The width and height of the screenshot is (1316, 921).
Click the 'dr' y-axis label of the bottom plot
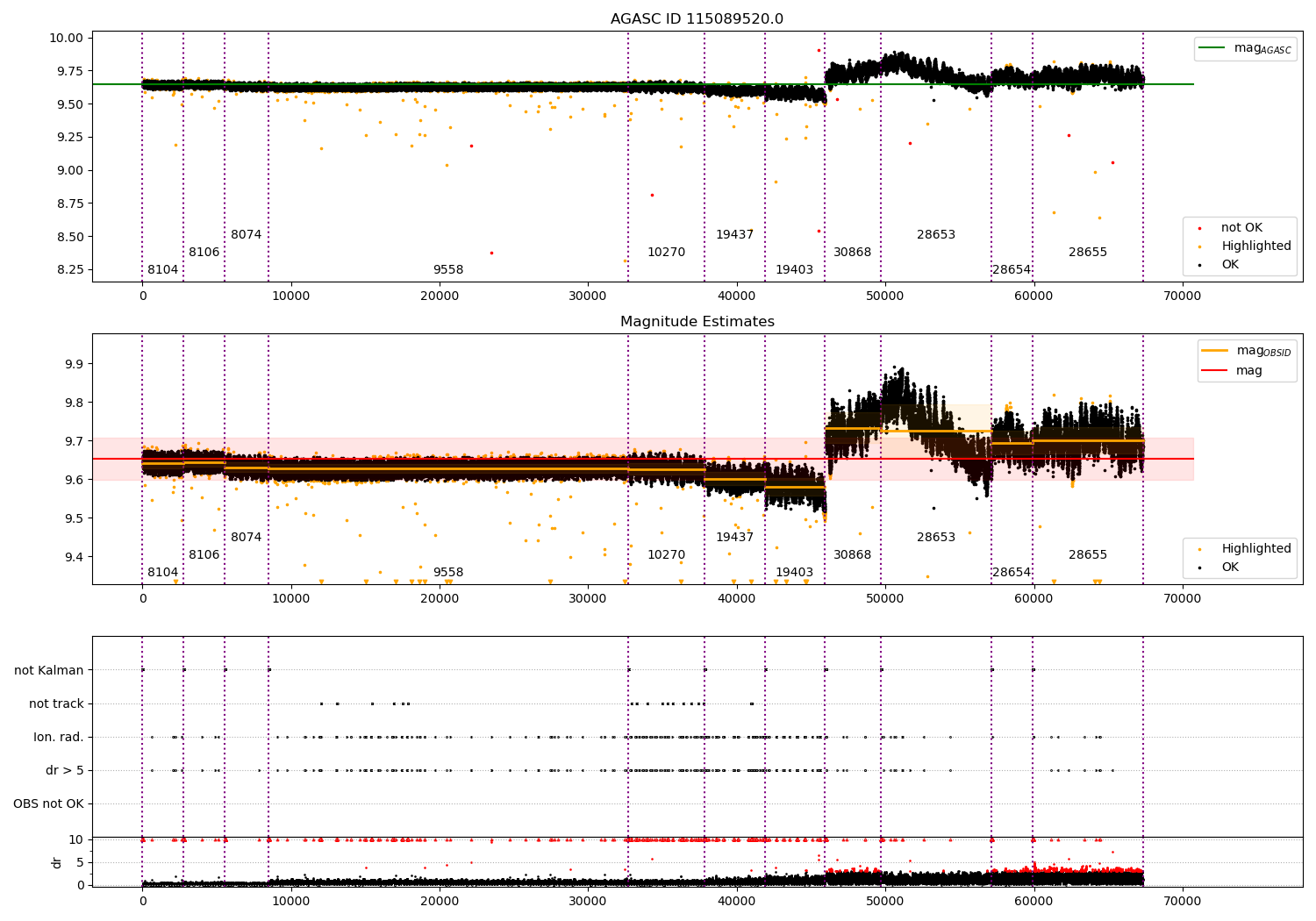pos(57,862)
